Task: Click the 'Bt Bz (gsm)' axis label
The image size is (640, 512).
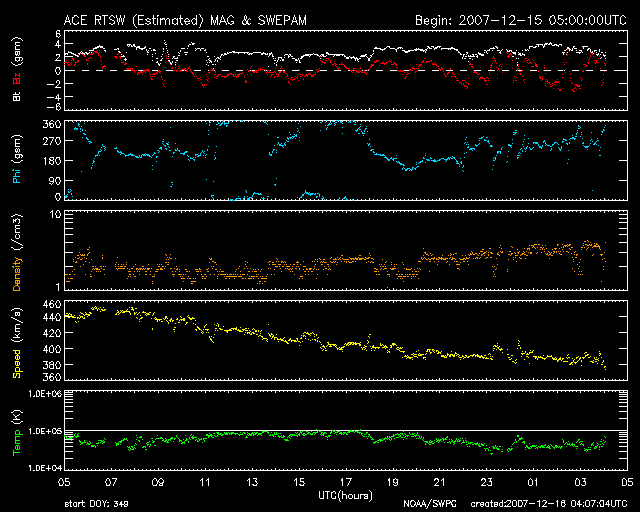Action: tap(17, 69)
